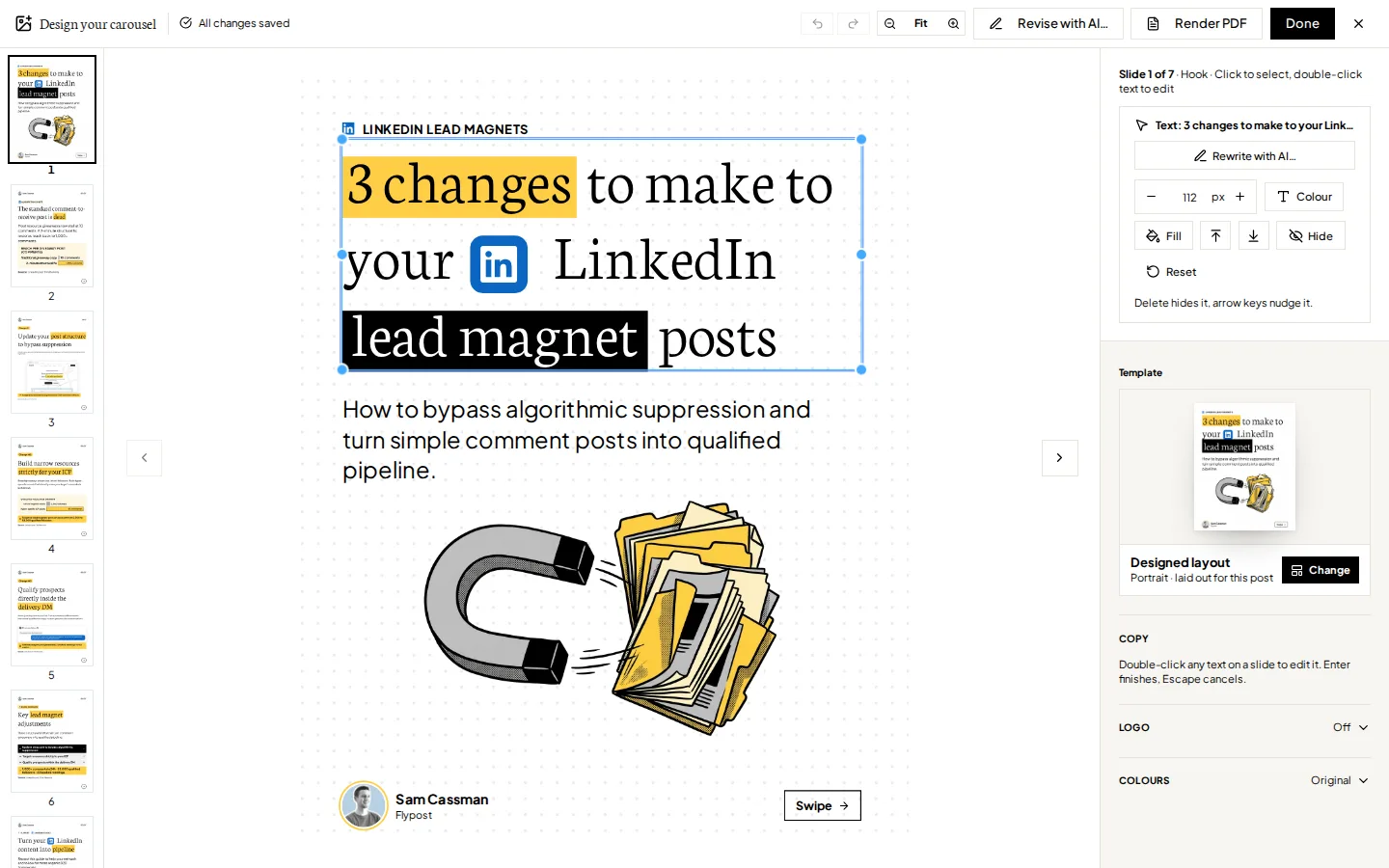Expand the Colours section
The image size is (1389, 868).
(x=1244, y=780)
